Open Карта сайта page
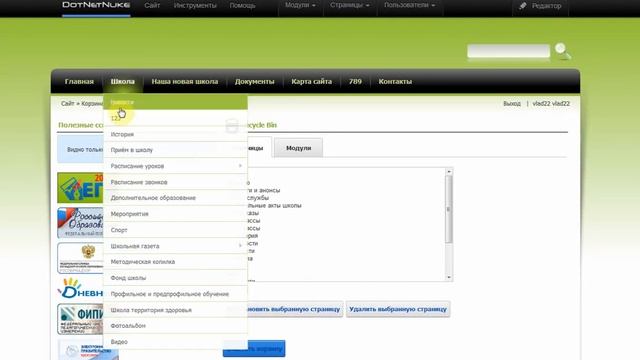Screen dimensions: 640x360 pos(311,81)
